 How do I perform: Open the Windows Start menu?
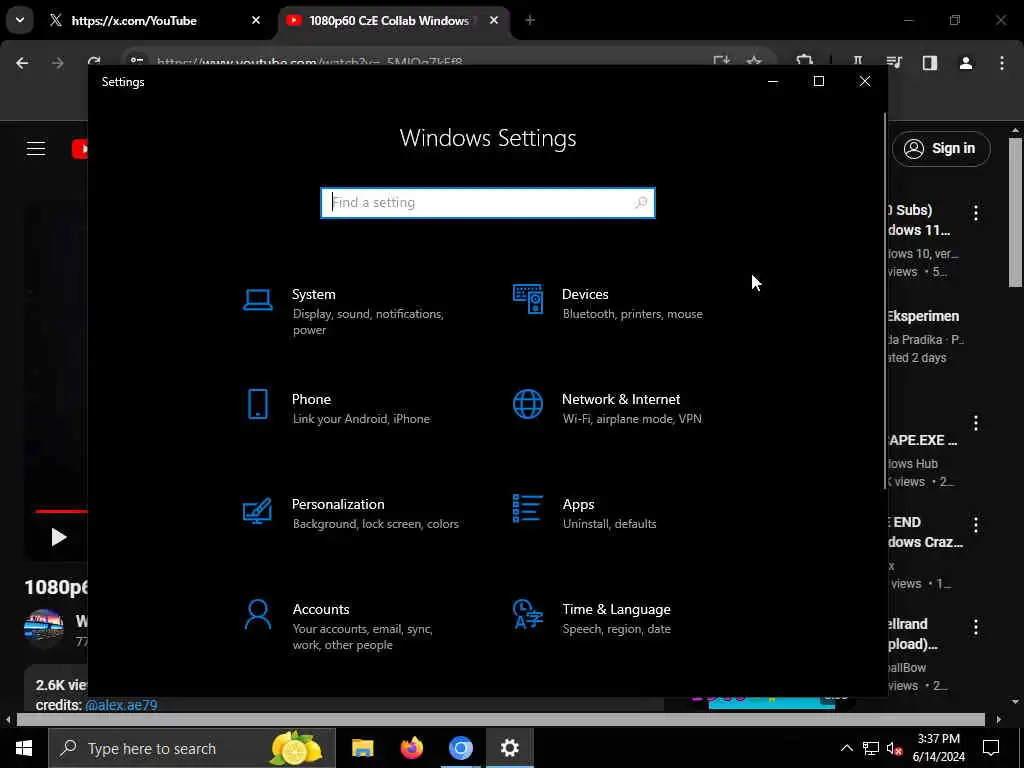(24, 748)
